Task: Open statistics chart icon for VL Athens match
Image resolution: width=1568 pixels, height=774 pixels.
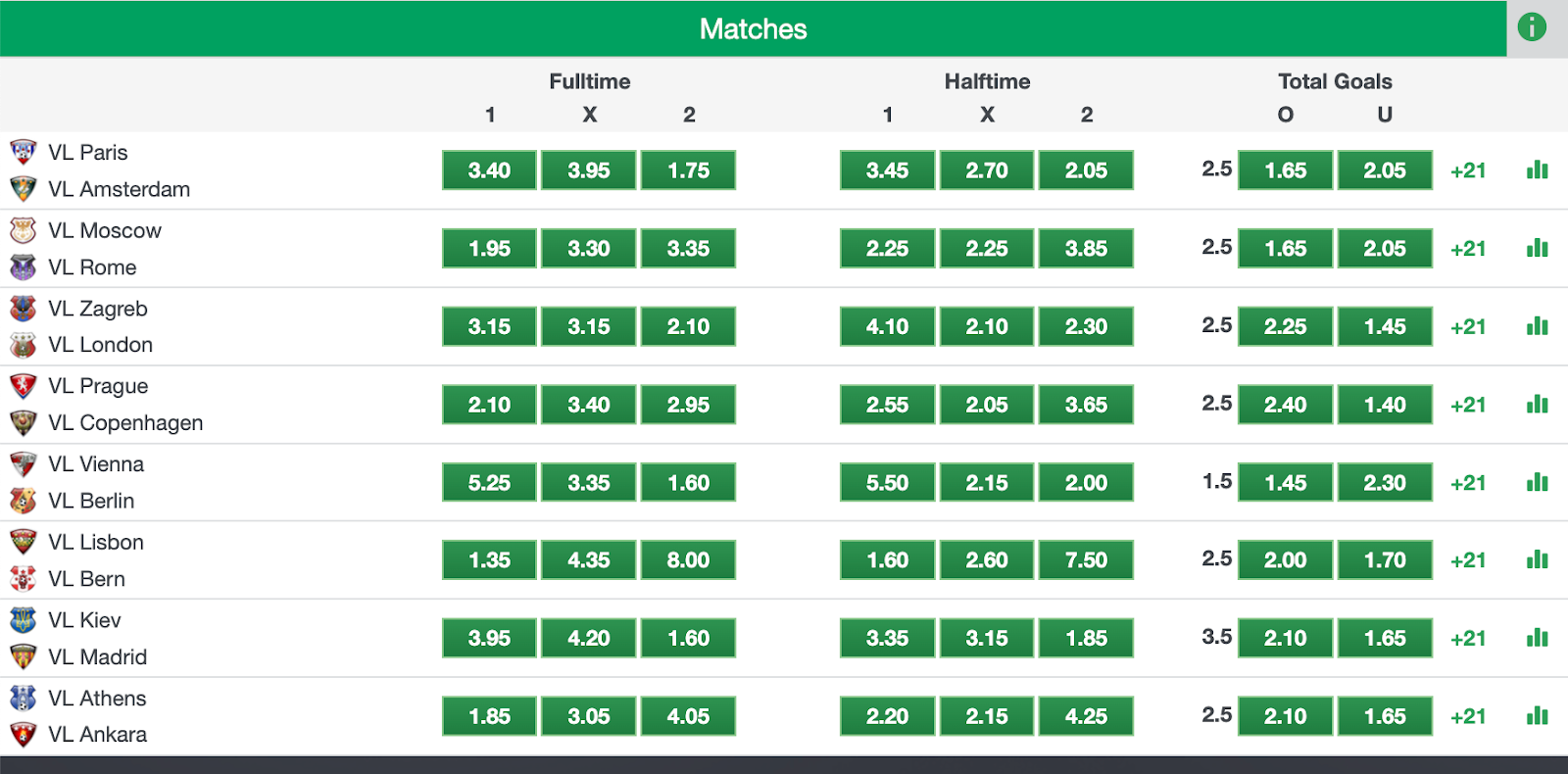Action: [x=1537, y=716]
